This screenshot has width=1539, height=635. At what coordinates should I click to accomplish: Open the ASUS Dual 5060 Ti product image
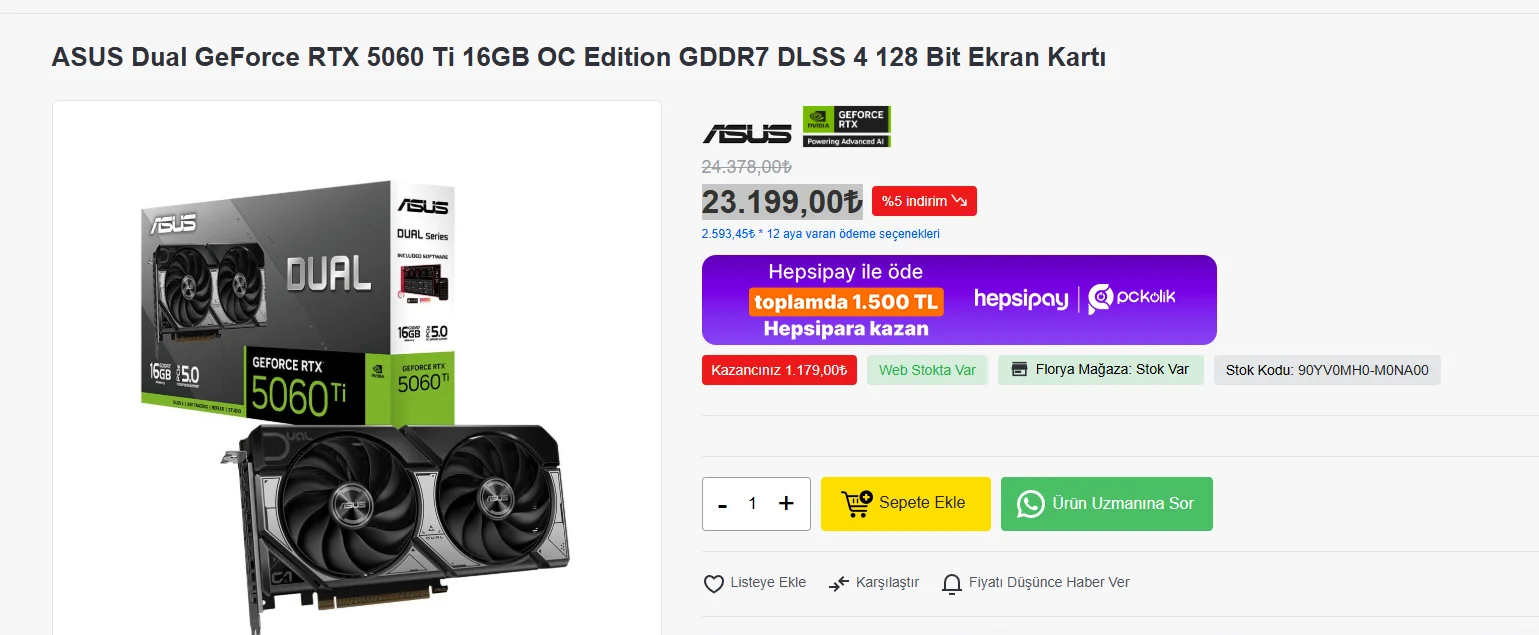tap(357, 400)
